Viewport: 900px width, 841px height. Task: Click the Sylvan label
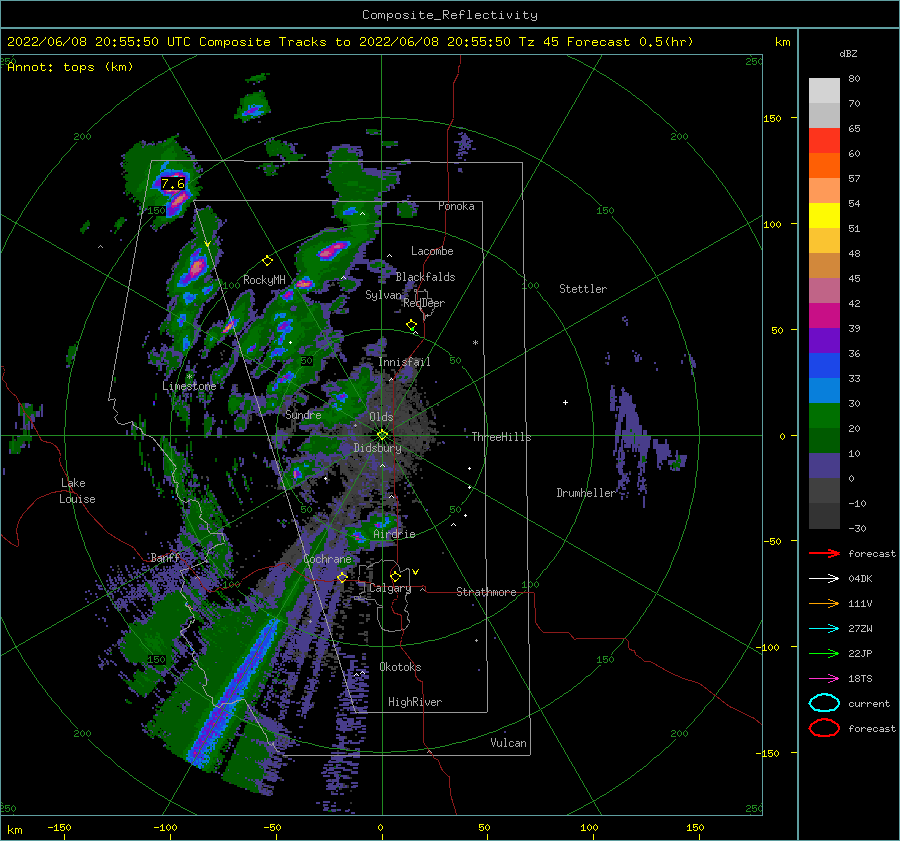(383, 295)
